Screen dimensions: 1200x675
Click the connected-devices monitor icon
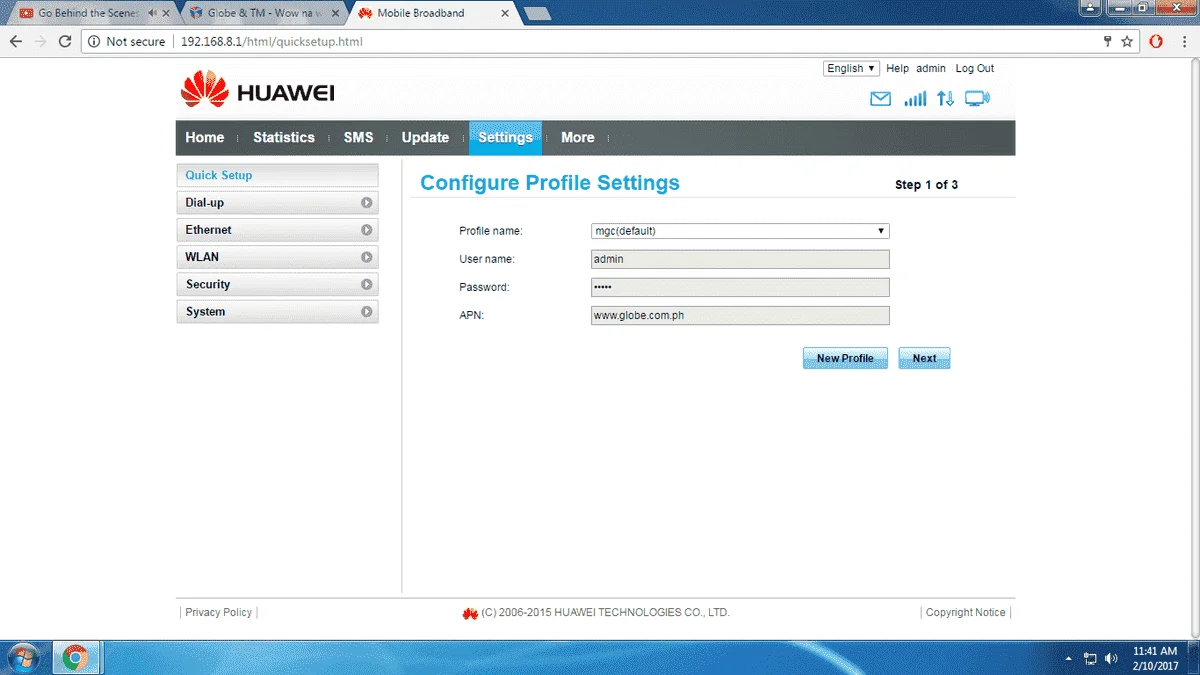977,99
